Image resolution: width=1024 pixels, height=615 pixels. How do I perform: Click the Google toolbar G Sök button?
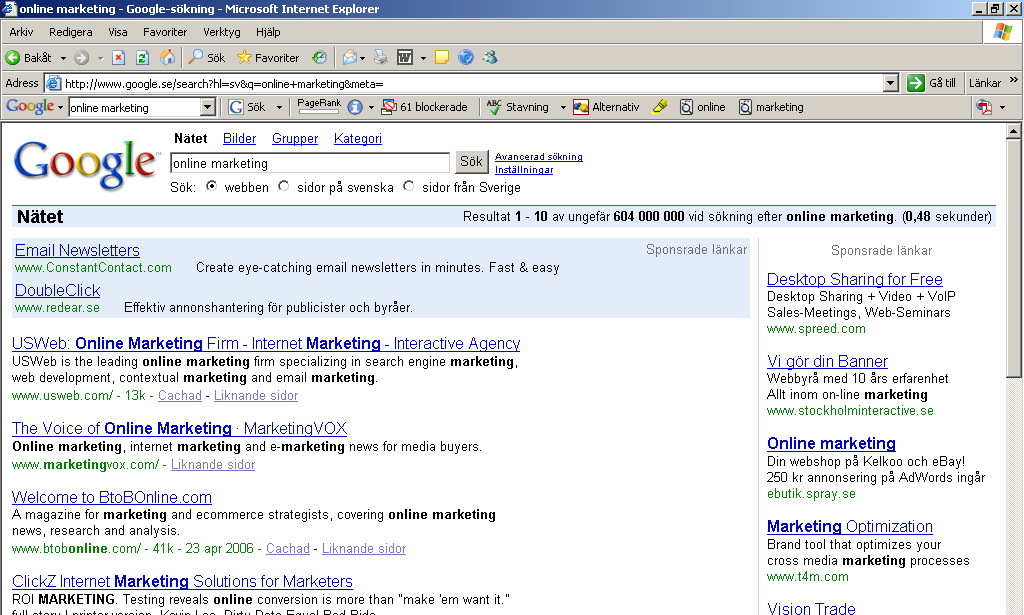point(247,107)
